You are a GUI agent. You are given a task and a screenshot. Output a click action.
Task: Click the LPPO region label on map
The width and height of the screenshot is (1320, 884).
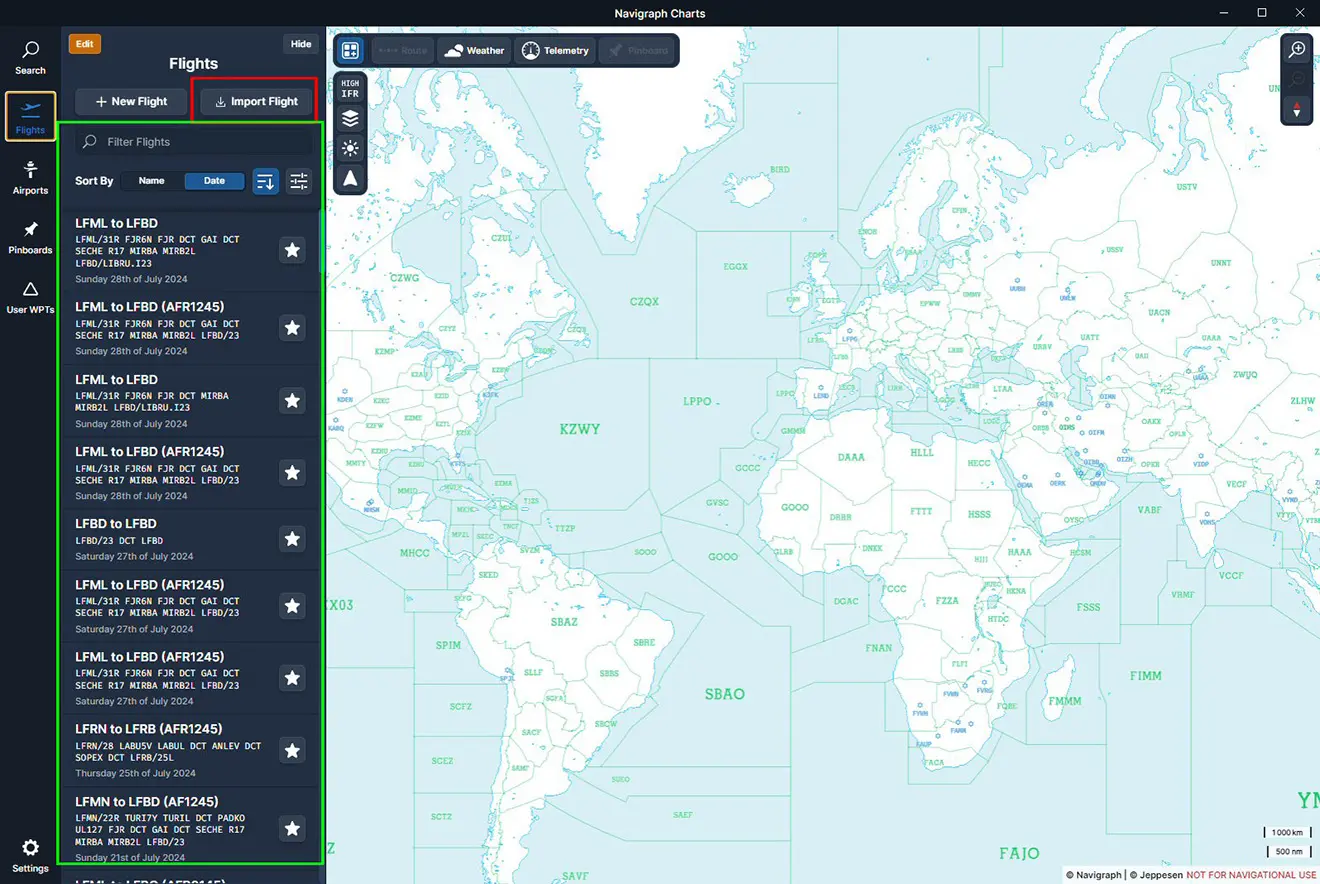pos(697,401)
